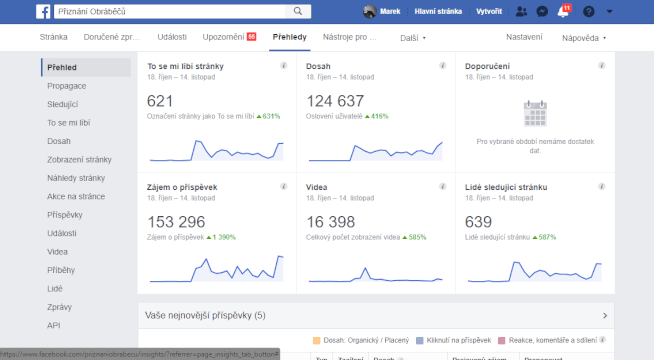Open the Messenger icon

(542, 11)
